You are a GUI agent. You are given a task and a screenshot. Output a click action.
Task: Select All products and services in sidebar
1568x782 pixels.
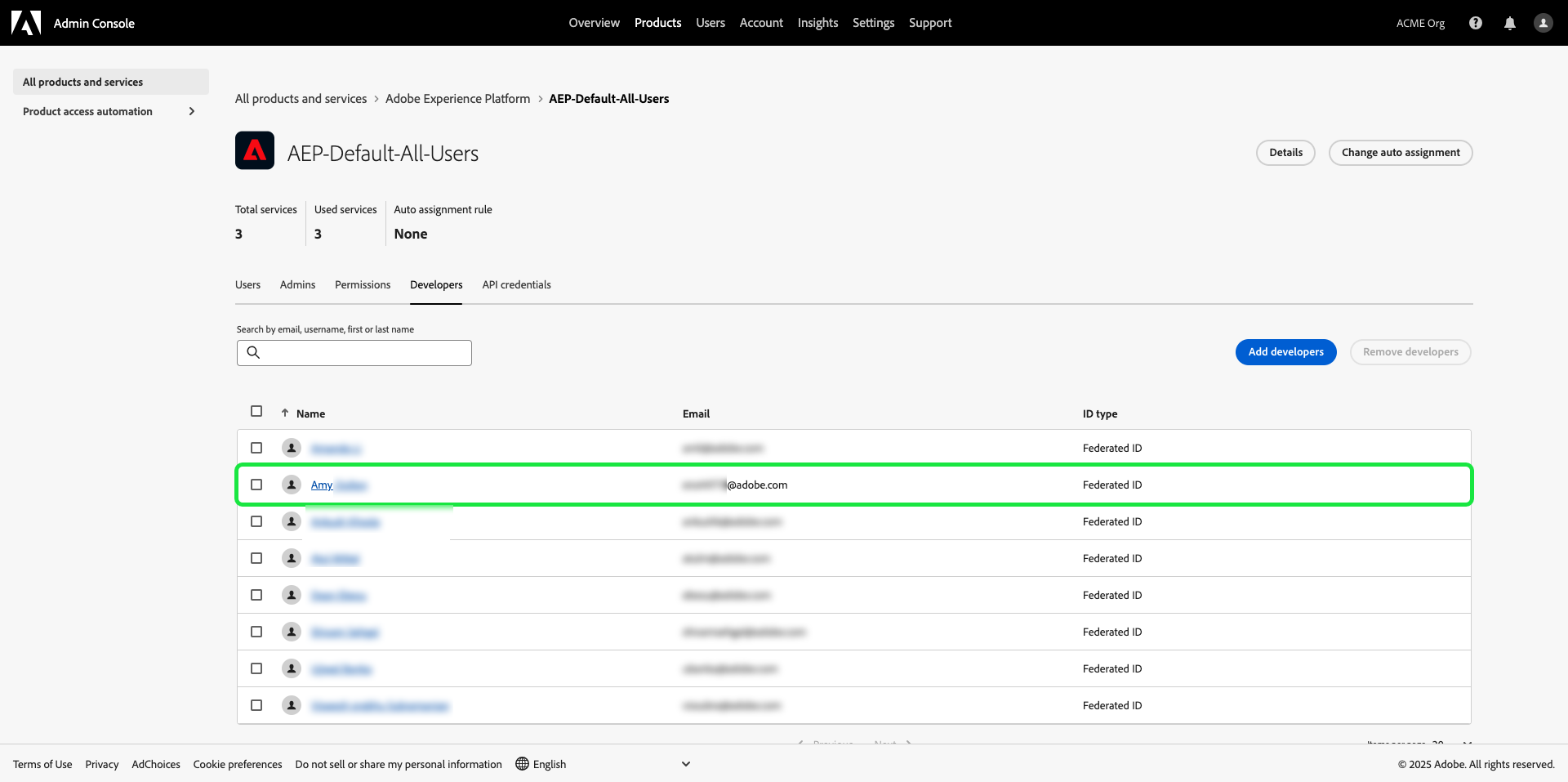[111, 82]
